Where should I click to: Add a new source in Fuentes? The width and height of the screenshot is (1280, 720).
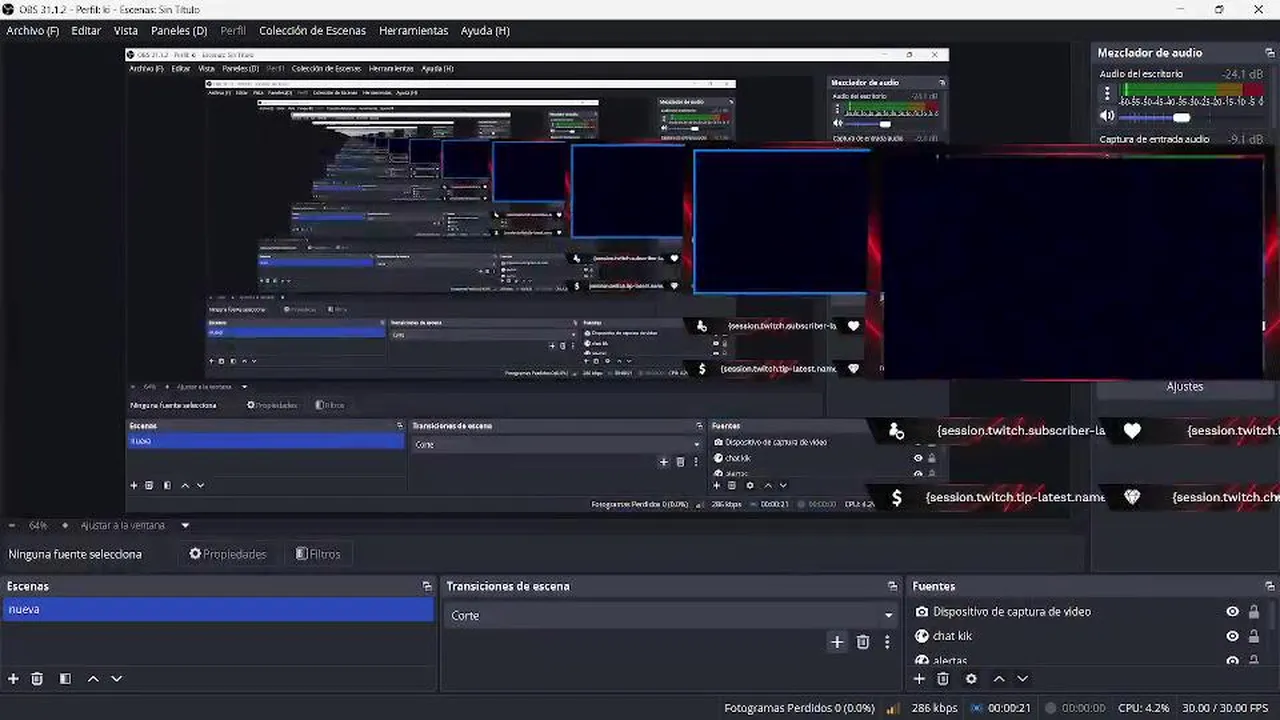point(919,679)
